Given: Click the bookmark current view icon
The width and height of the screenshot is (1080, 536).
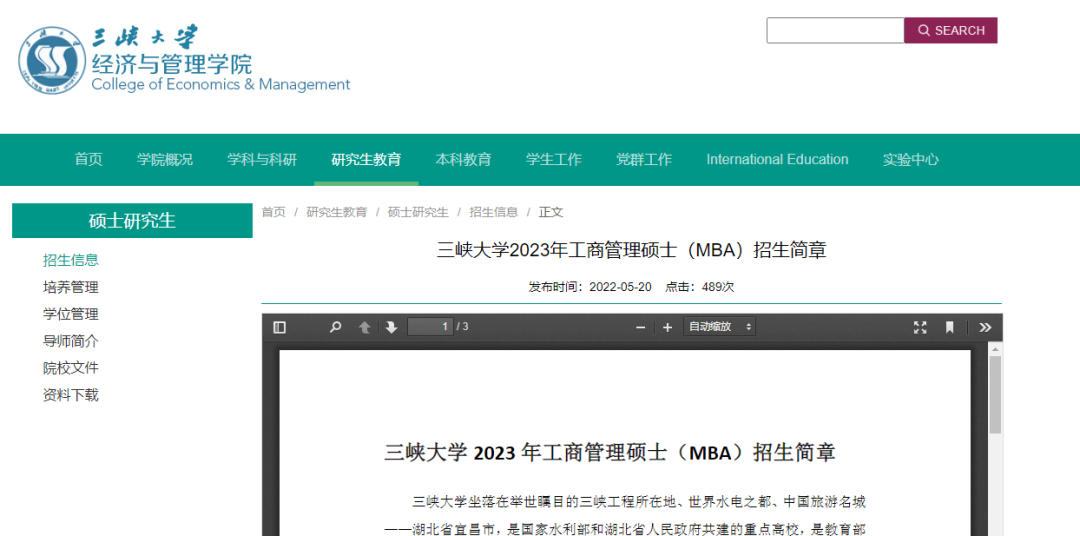Looking at the screenshot, I should (949, 327).
